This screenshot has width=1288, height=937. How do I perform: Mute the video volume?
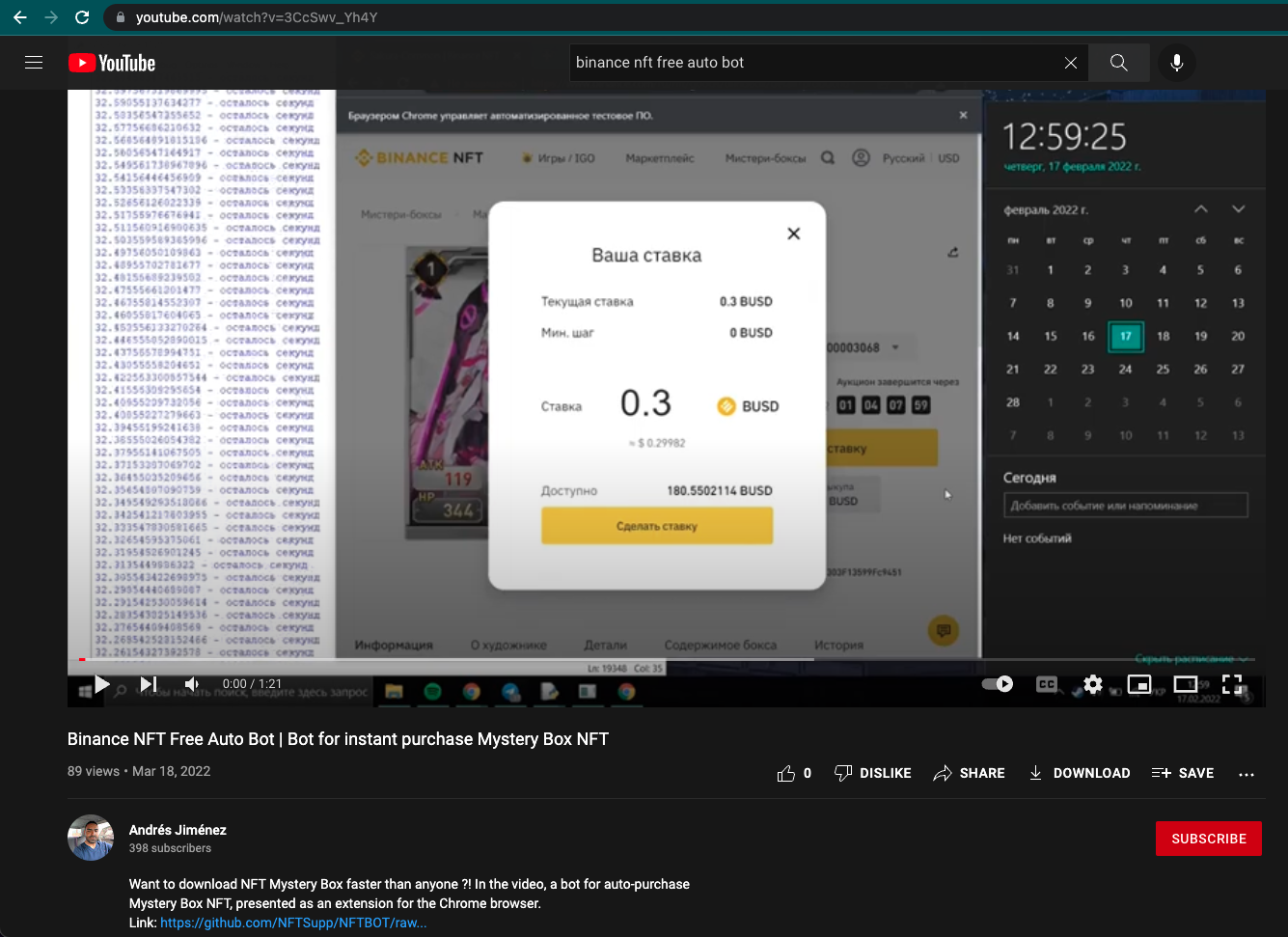coord(191,684)
